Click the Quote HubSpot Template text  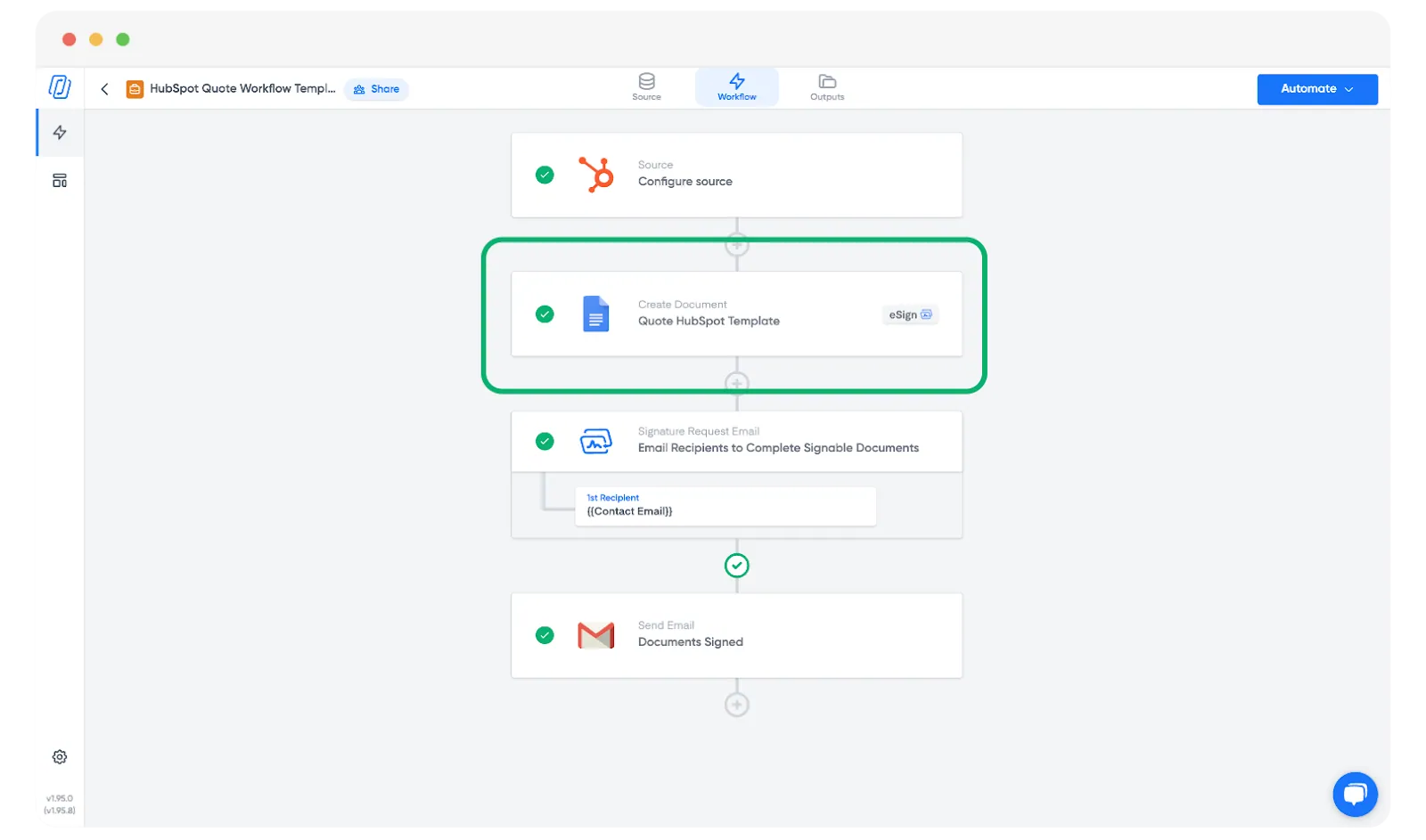pos(709,321)
